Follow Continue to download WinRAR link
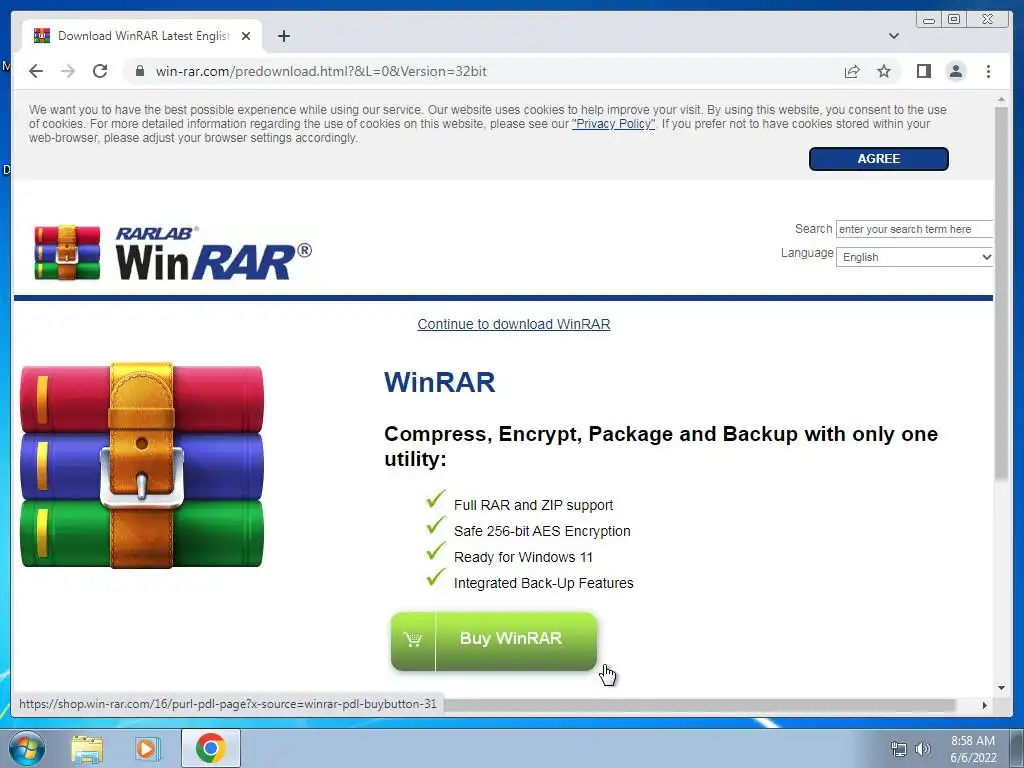1024x768 pixels. click(514, 324)
